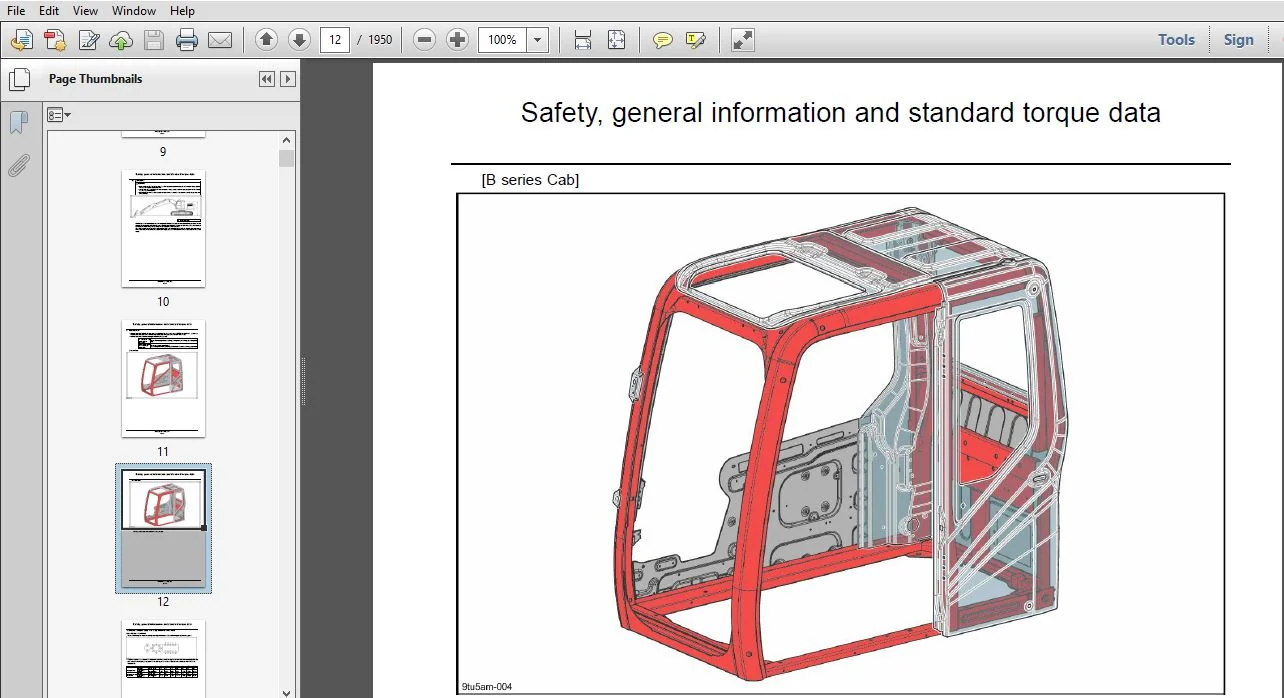Open the Edit menu
This screenshot has width=1284, height=698.
coord(49,11)
